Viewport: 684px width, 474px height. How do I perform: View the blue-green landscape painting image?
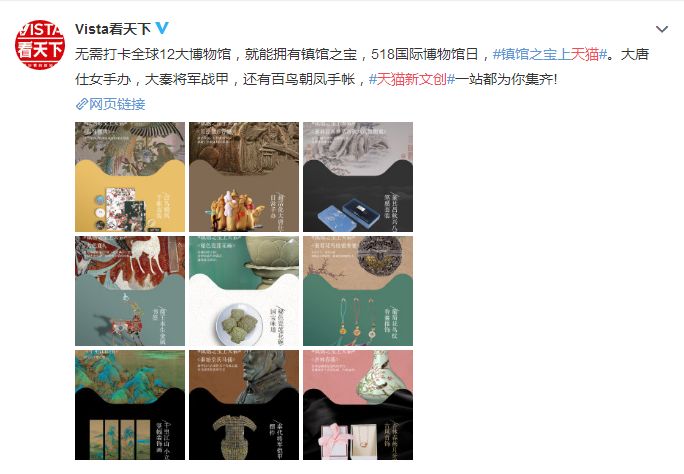130,405
